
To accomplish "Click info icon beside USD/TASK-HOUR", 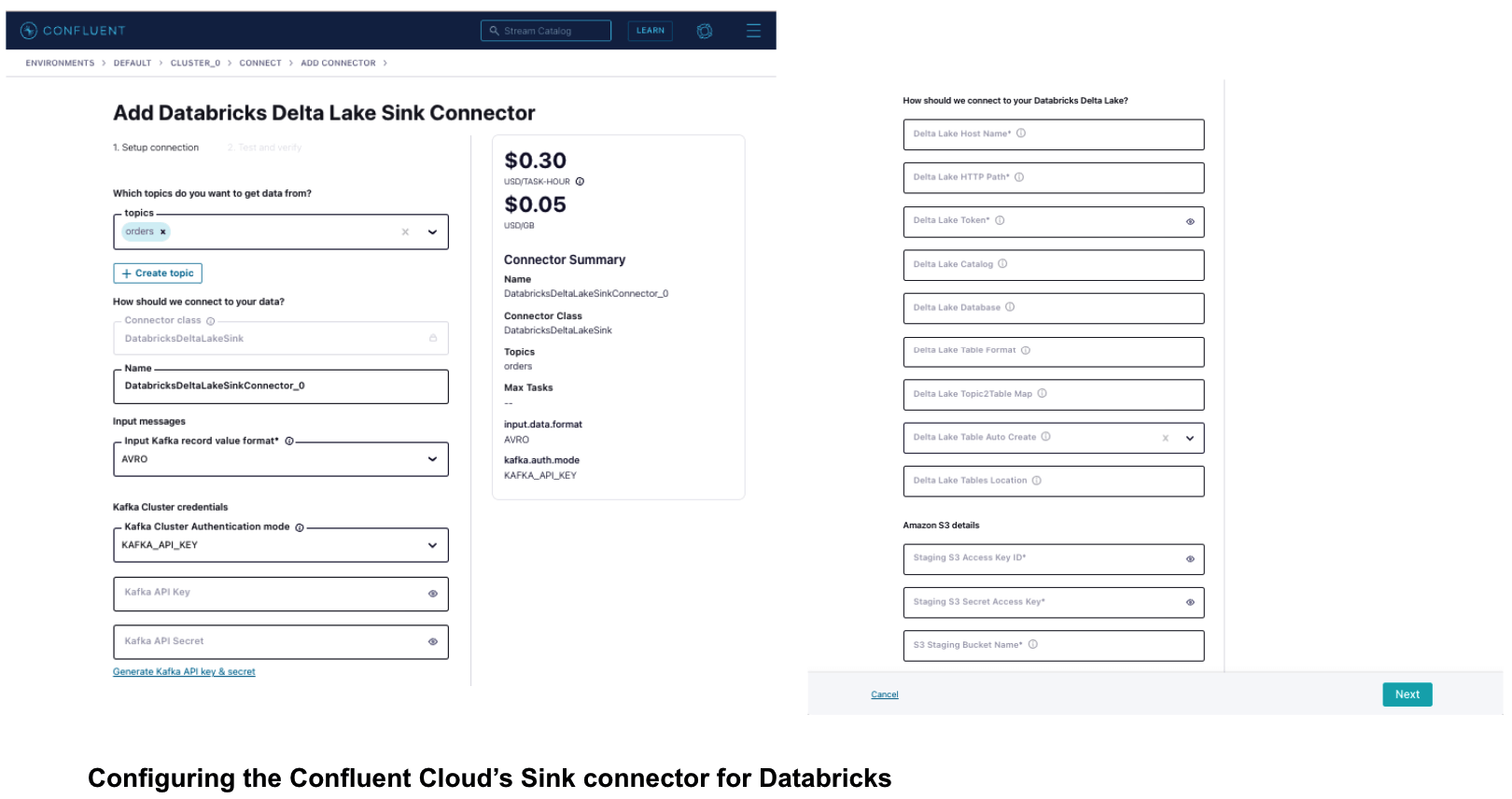I will tap(580, 182).
